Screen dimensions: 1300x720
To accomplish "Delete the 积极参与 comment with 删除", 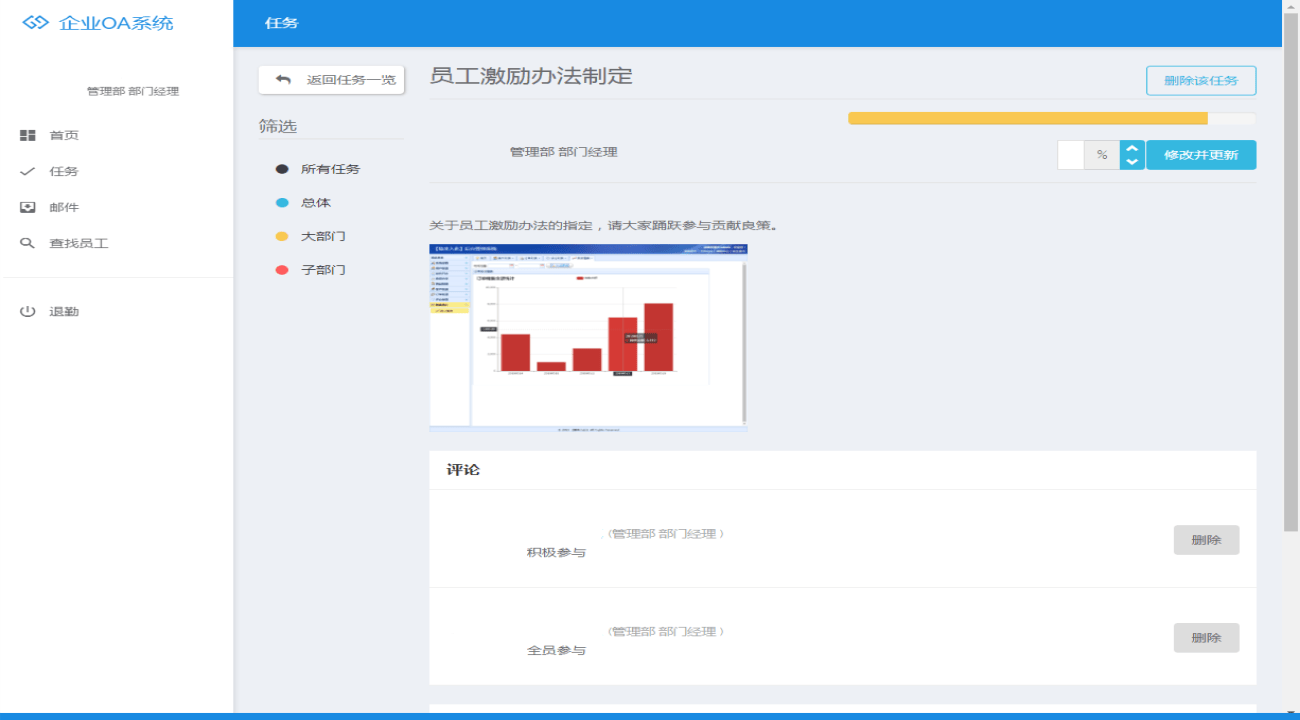I will [x=1206, y=540].
